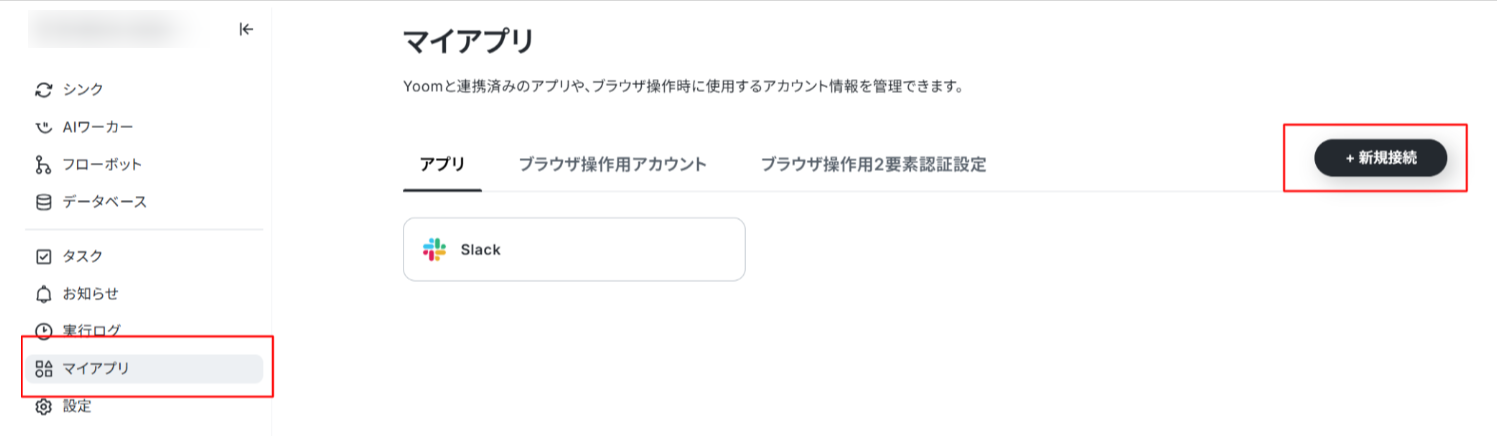This screenshot has width=1497, height=436.
Task: Open 設定 gear icon
Action: (x=43, y=406)
